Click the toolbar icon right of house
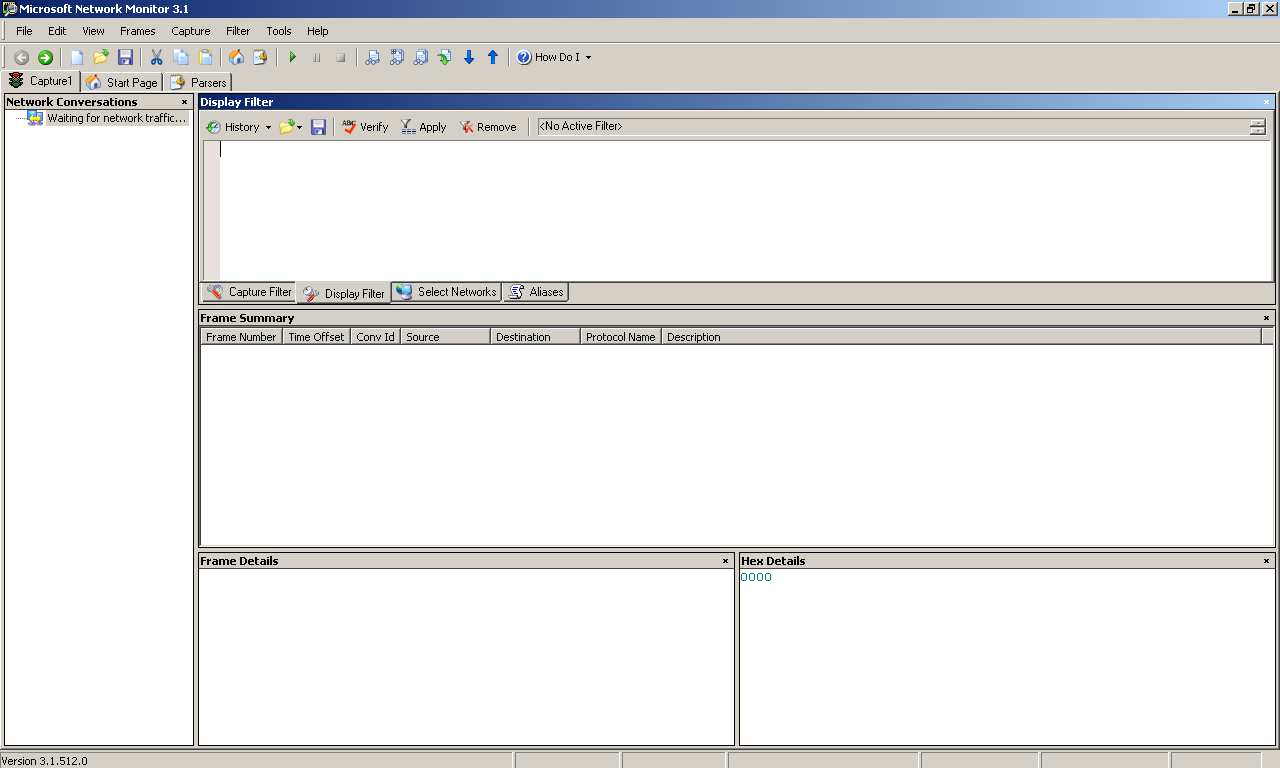1280x768 pixels. [260, 58]
